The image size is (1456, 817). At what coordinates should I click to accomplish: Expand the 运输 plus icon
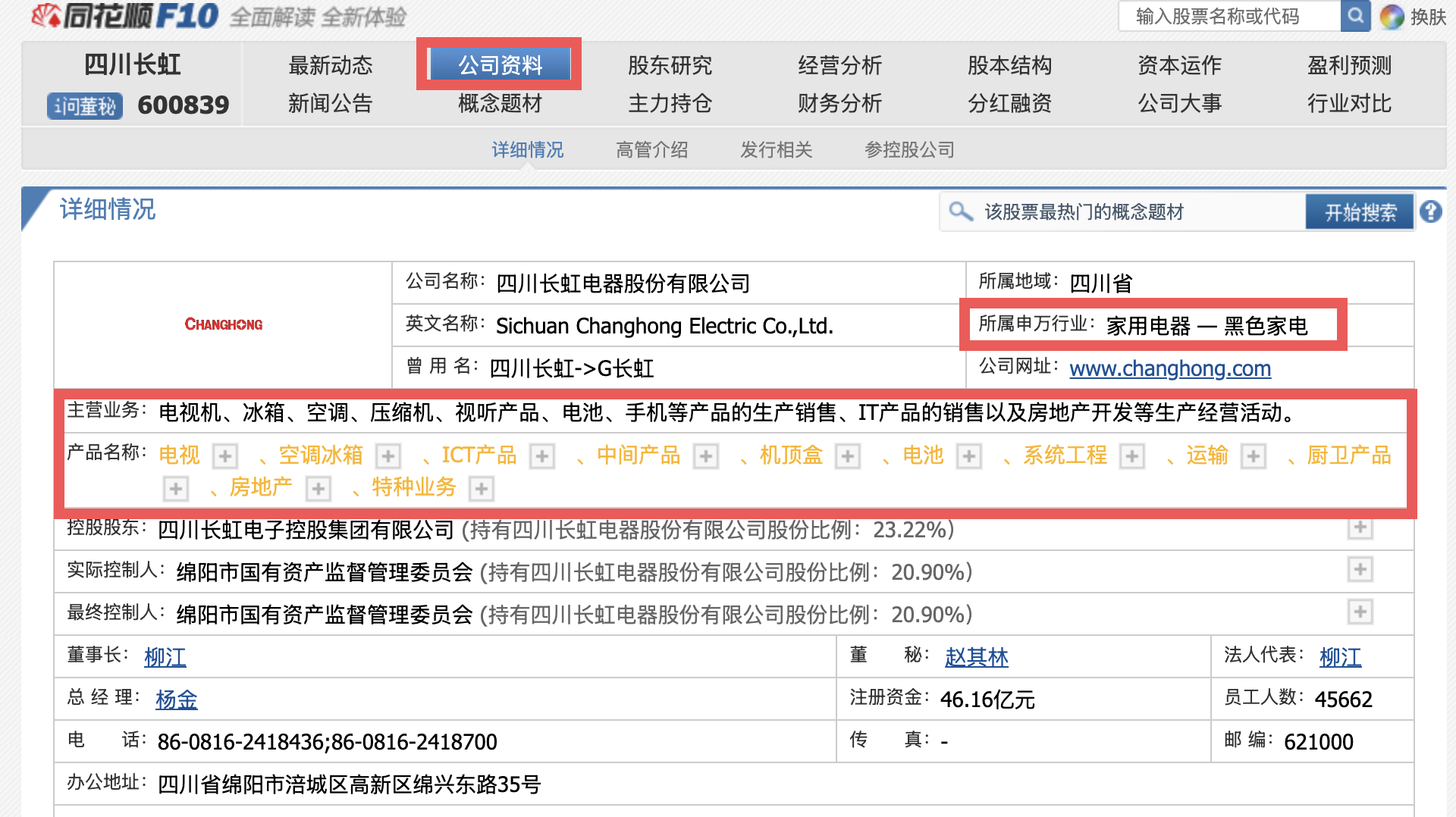pos(1254,456)
